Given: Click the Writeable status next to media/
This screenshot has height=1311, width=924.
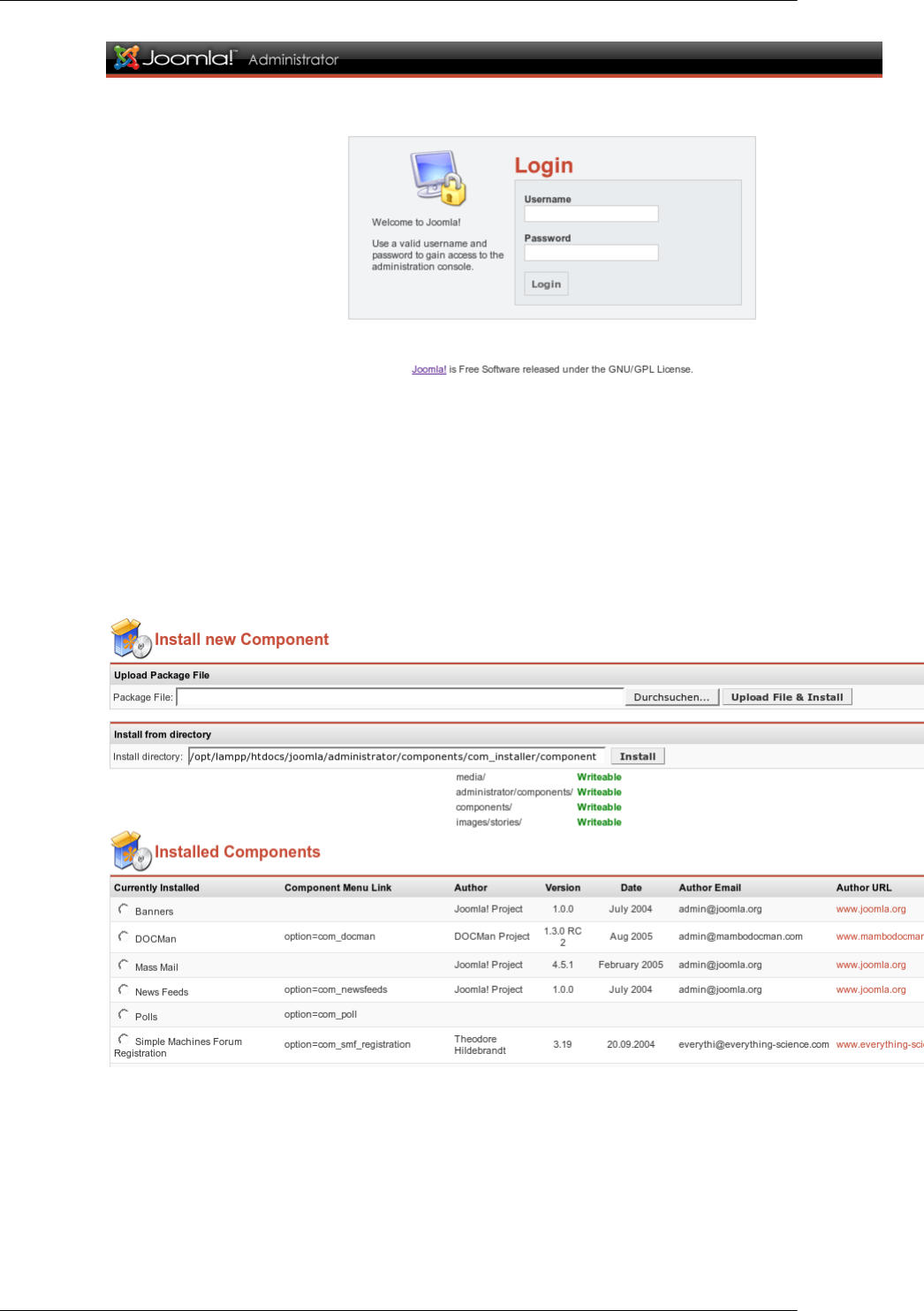Looking at the screenshot, I should [x=599, y=777].
